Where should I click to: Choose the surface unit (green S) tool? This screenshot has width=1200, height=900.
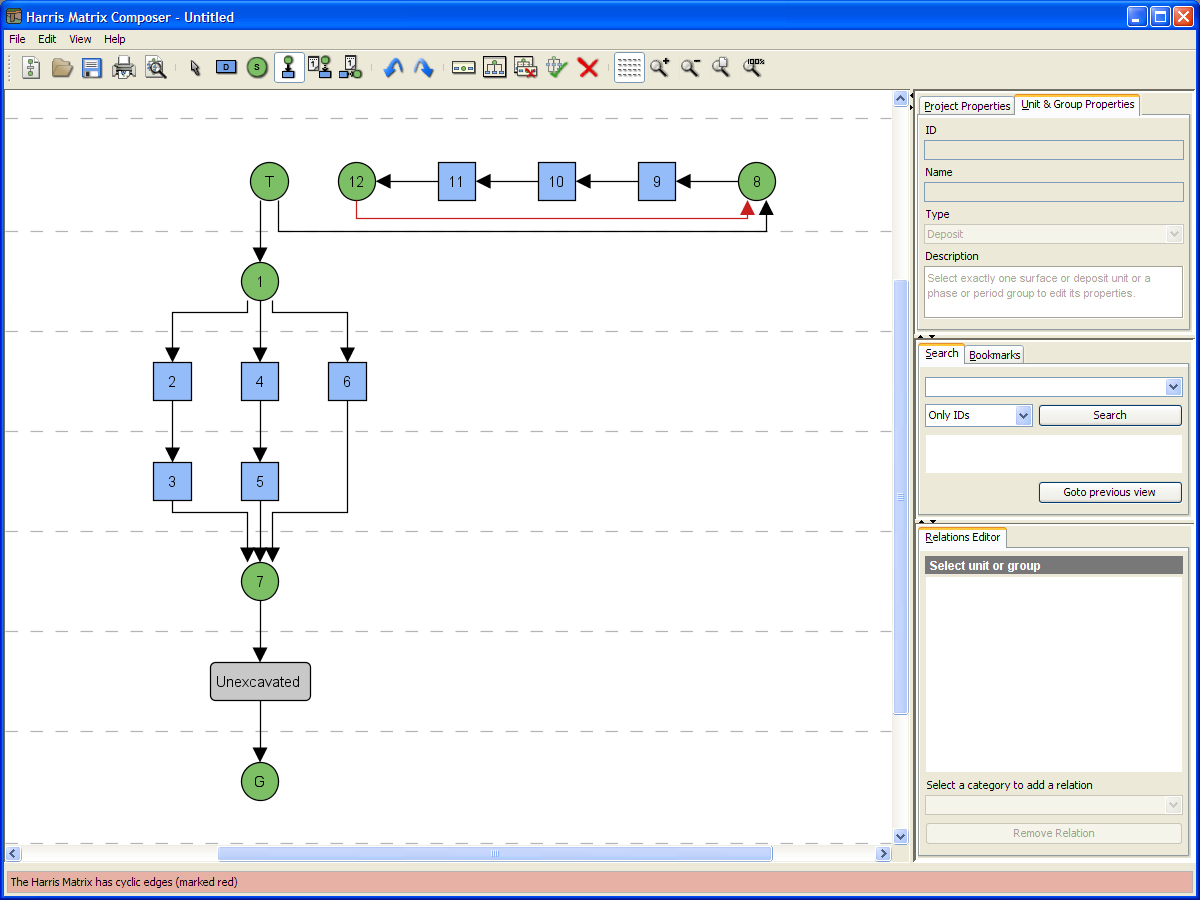coord(257,68)
